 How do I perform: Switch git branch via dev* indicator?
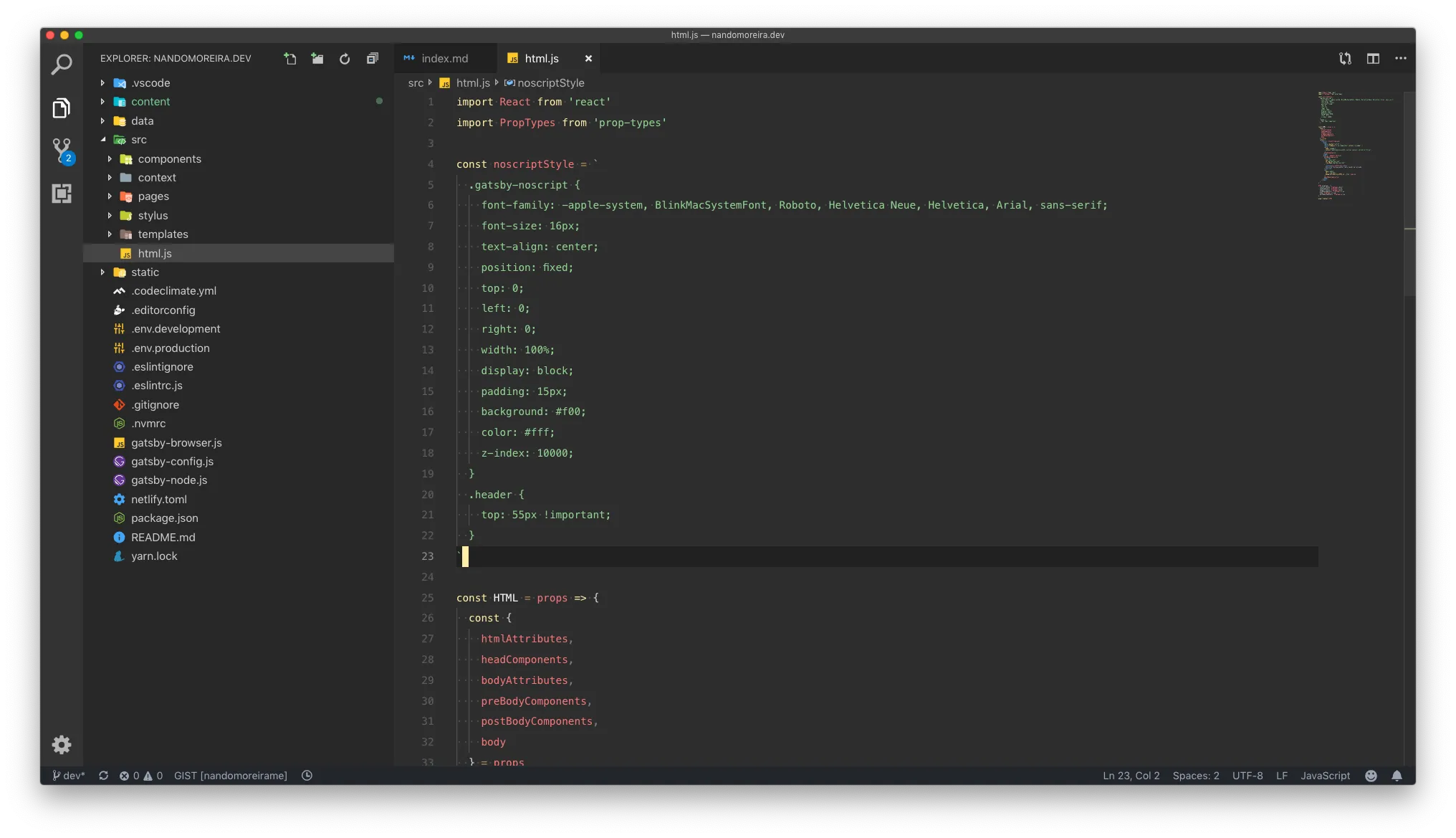point(68,776)
